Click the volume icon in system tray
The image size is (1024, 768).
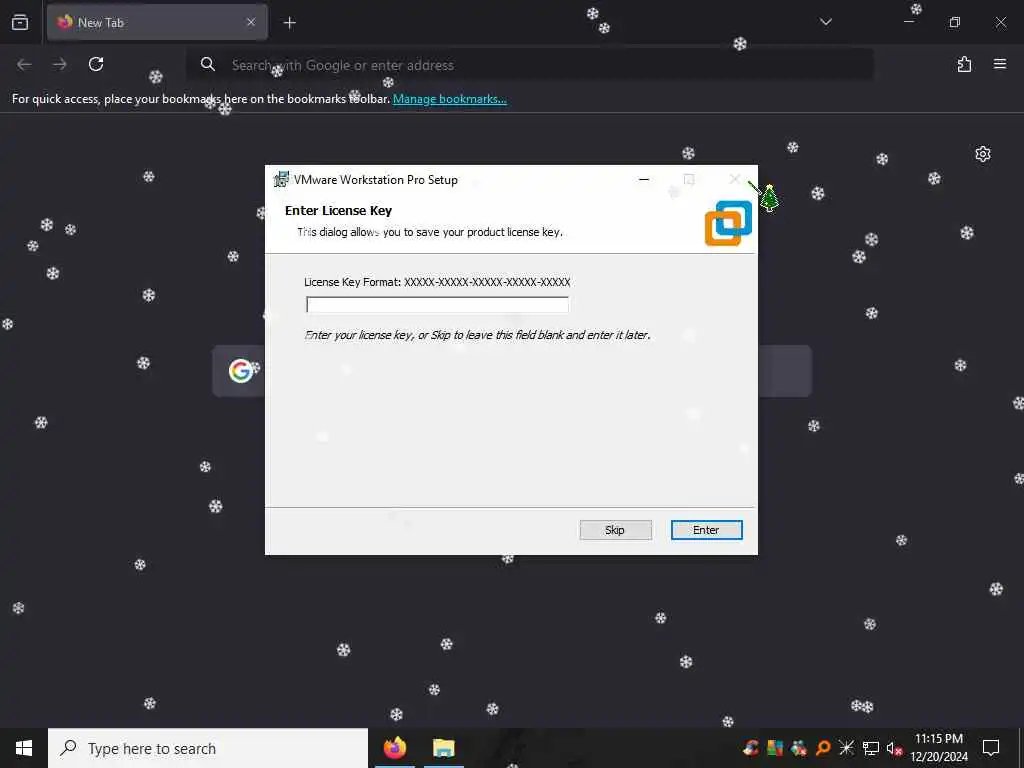click(x=894, y=748)
